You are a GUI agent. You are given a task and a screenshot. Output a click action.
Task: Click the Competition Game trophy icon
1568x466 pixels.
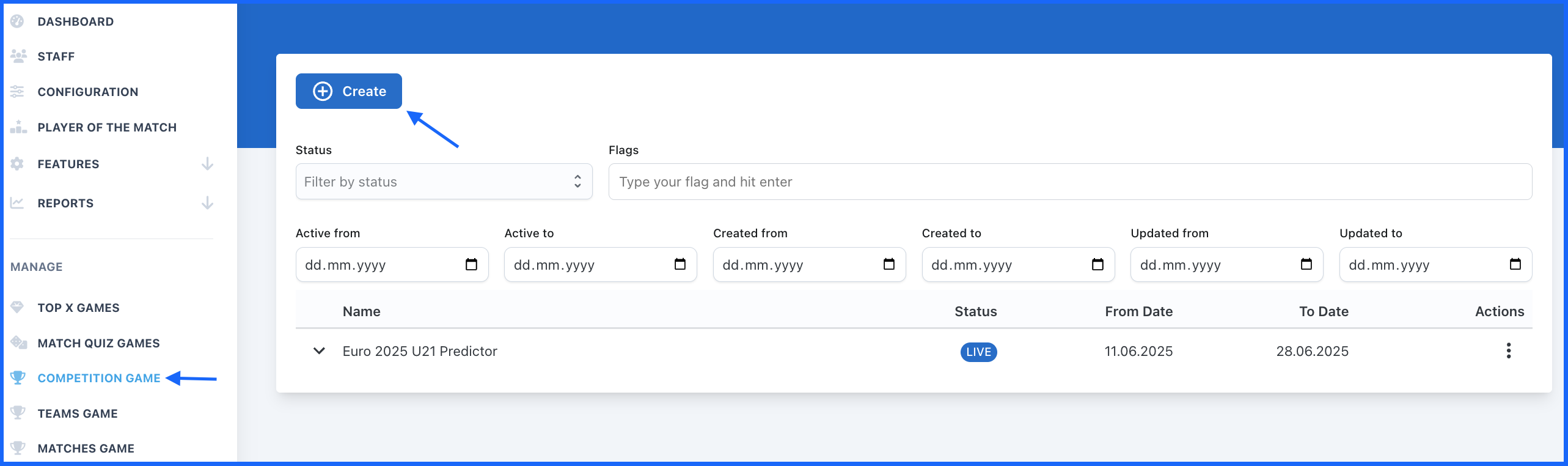tap(18, 378)
